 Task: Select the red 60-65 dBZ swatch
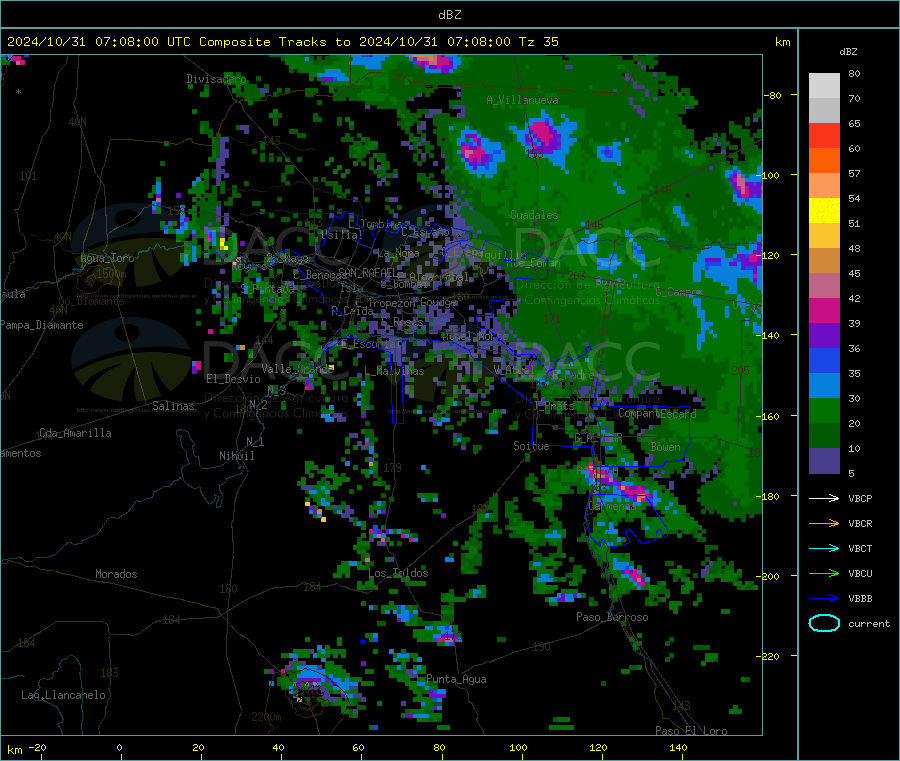pyautogui.click(x=824, y=135)
